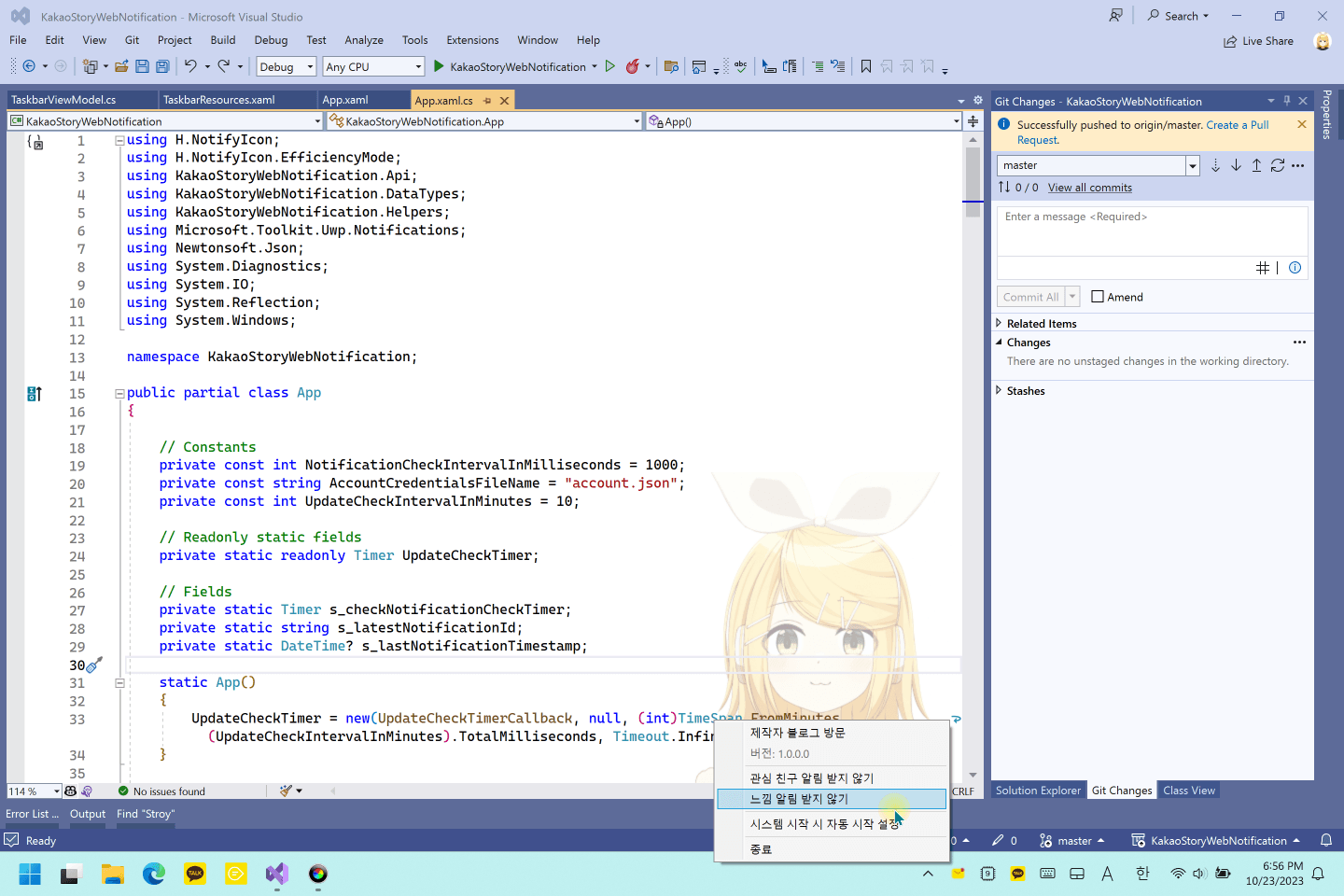The image size is (1344, 896).
Task: Start debugging KakaoStoryWebNotification with green play icon
Action: click(439, 66)
